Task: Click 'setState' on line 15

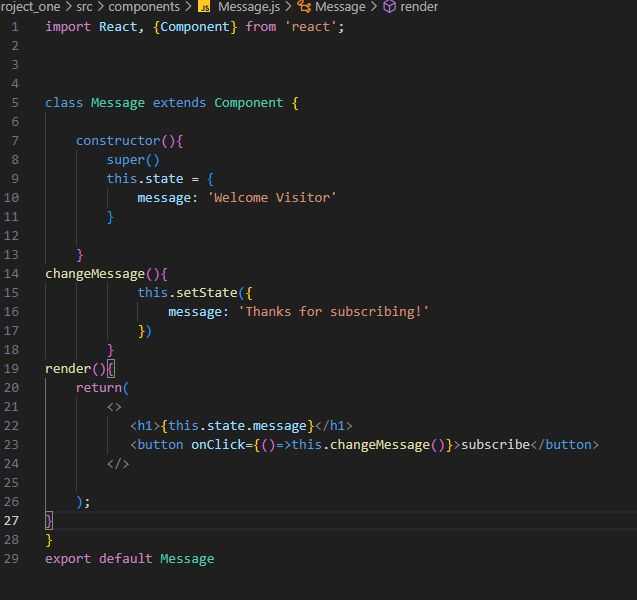Action: 206,293
